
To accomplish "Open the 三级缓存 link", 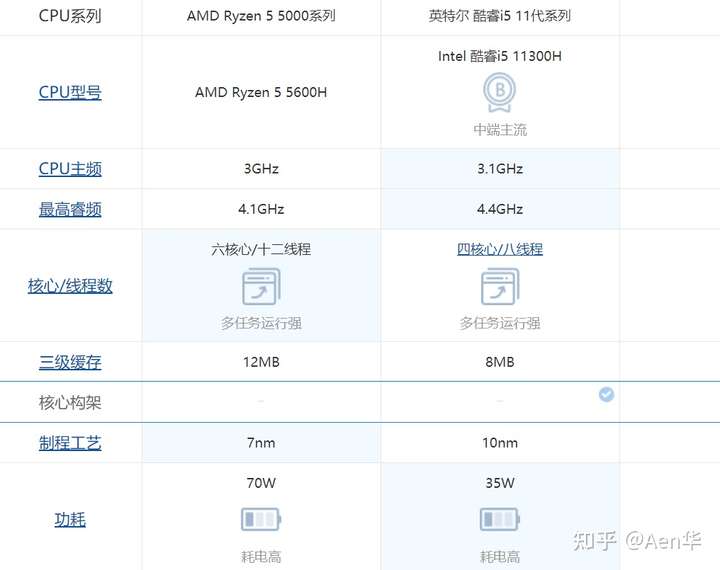I will (x=70, y=362).
